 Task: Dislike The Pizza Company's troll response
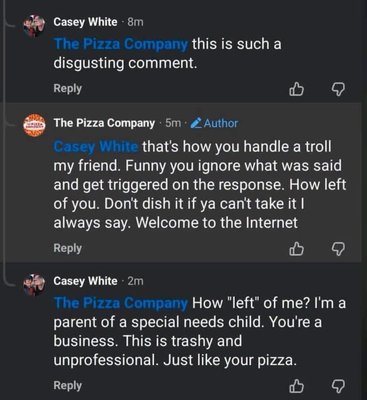(x=338, y=249)
